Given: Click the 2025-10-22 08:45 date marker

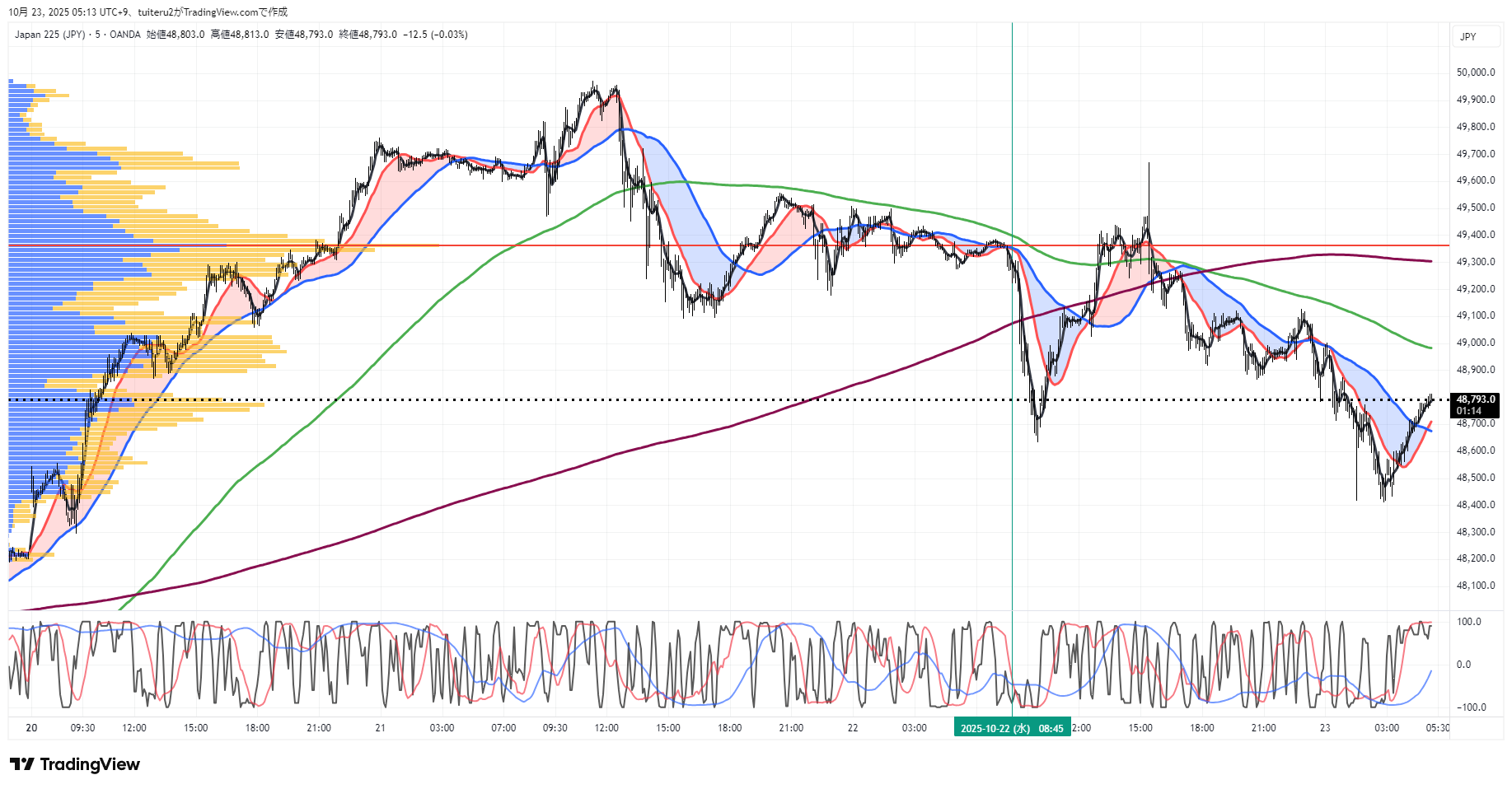Looking at the screenshot, I should (x=1012, y=728).
